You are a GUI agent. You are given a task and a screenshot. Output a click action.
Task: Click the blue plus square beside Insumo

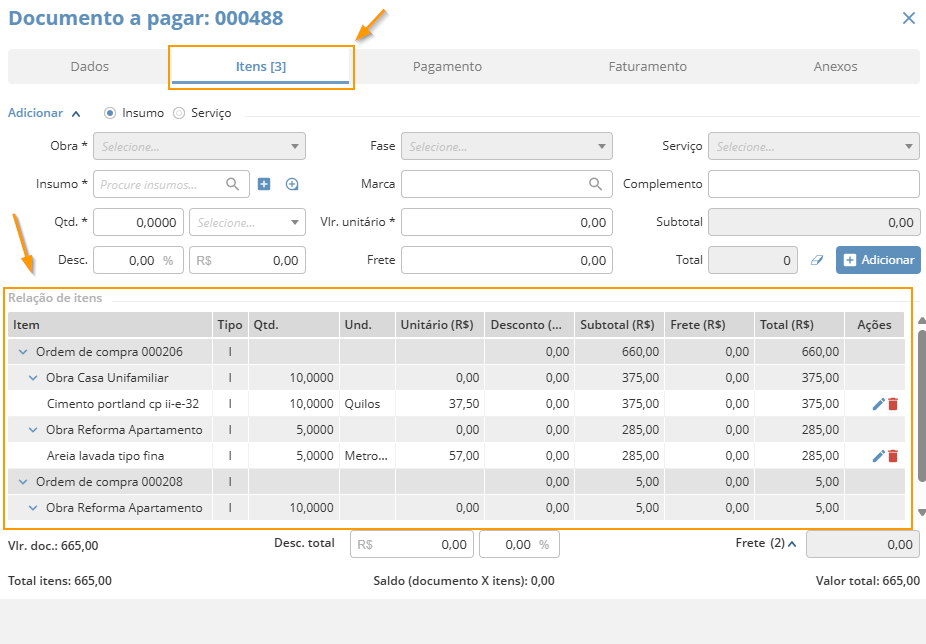pos(264,184)
